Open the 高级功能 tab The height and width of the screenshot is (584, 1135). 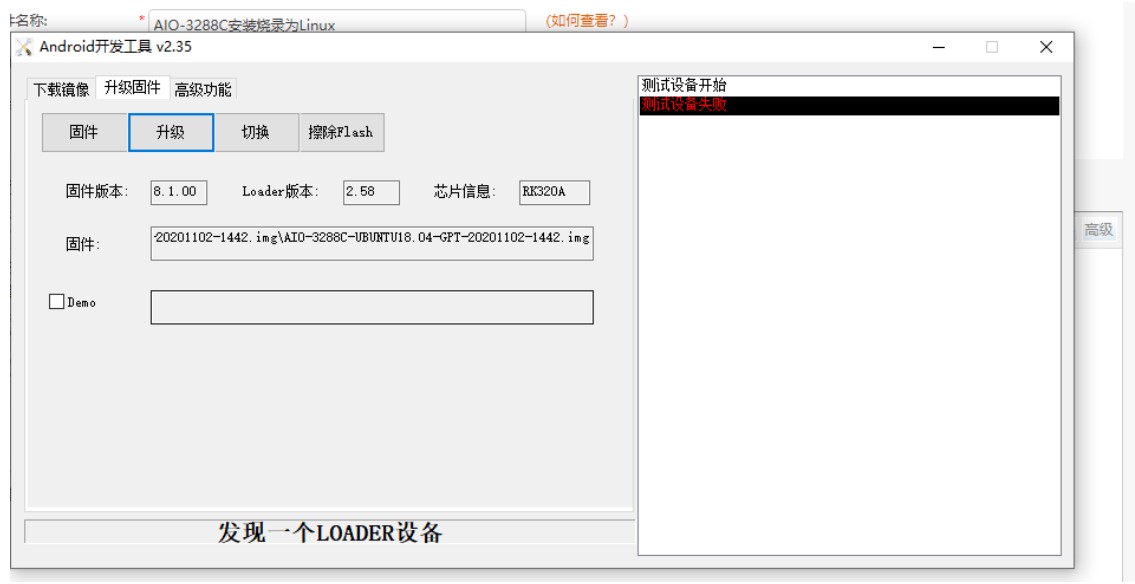coord(203,89)
